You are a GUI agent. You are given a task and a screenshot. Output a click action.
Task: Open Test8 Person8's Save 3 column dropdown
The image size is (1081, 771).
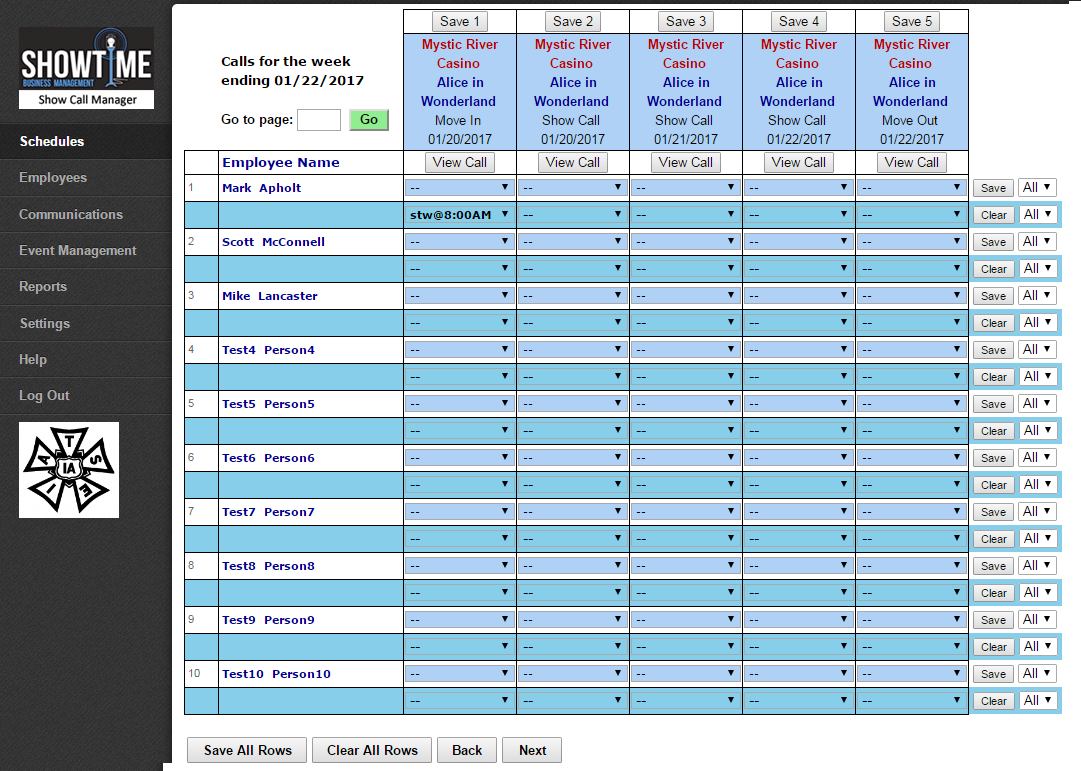[x=686, y=566]
